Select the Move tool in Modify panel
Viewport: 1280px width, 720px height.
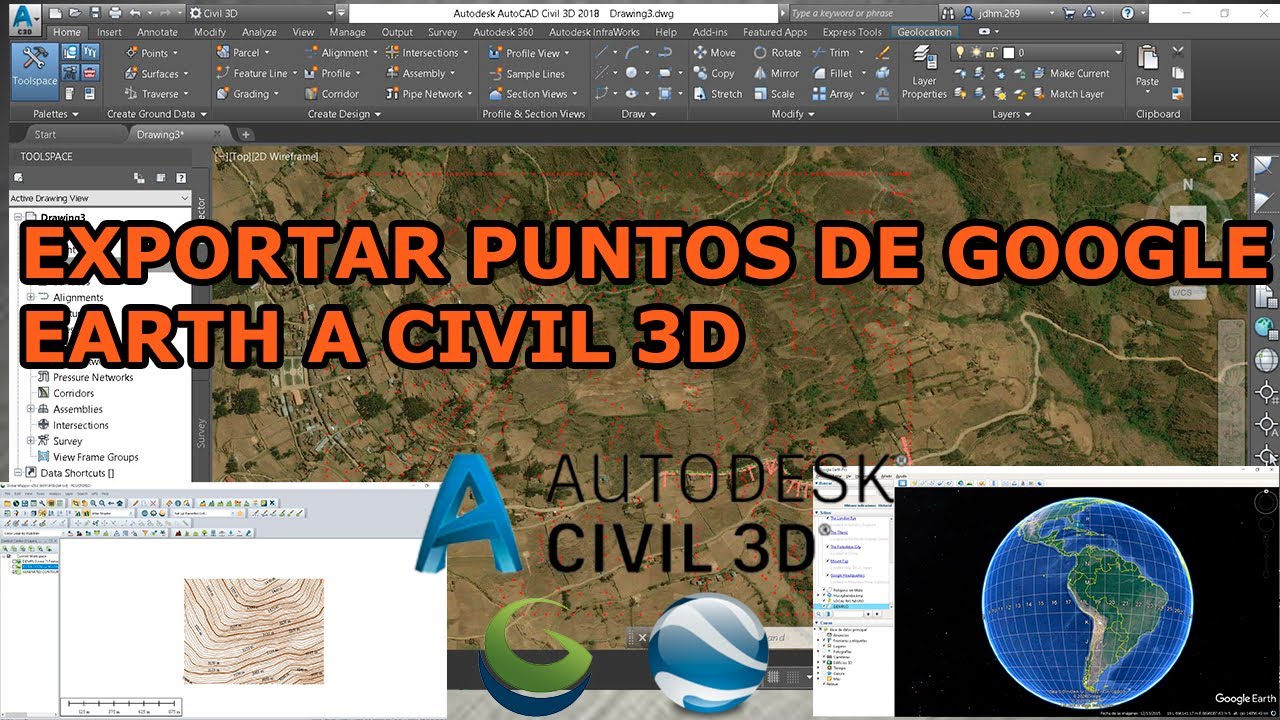[x=714, y=53]
